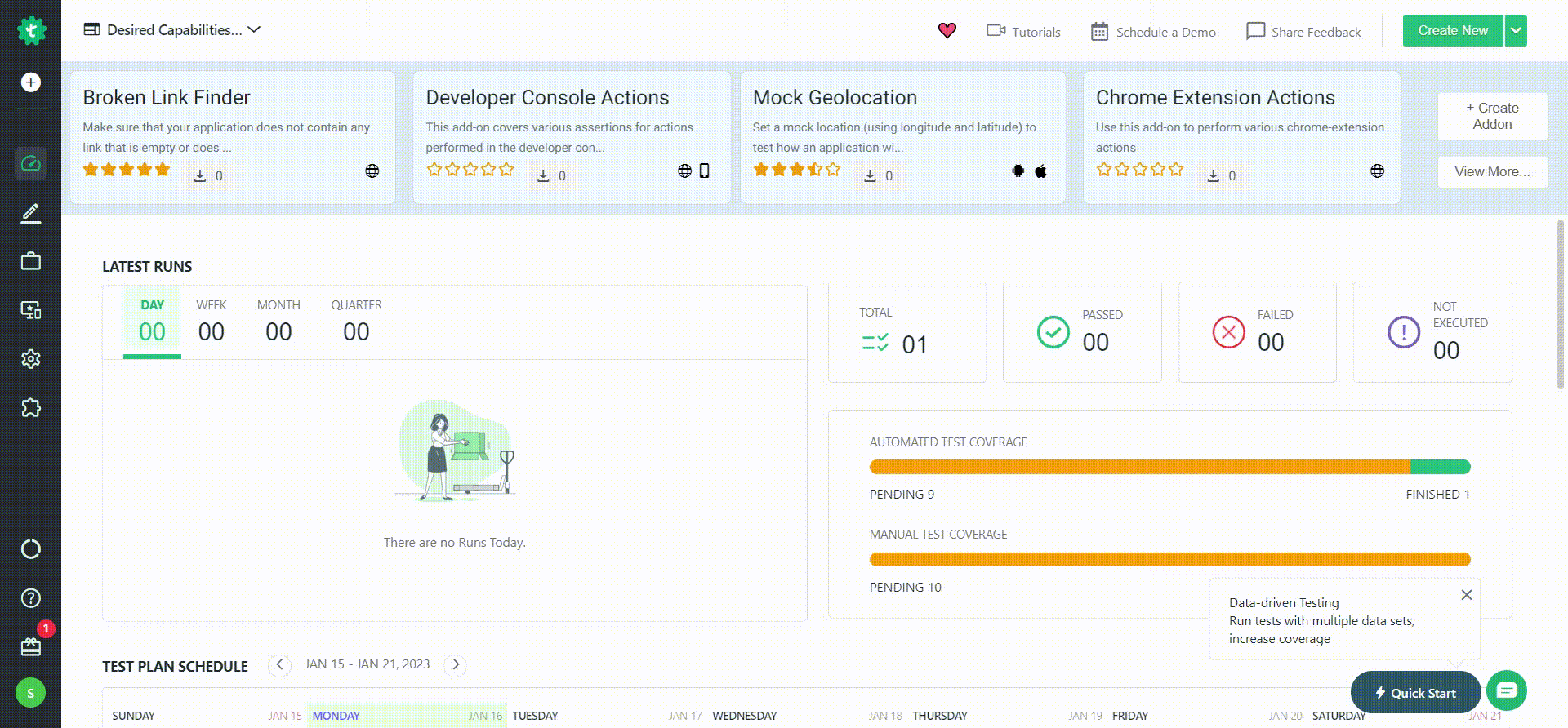Open the Create New dropdown arrow
The width and height of the screenshot is (1568, 728).
1516,31
